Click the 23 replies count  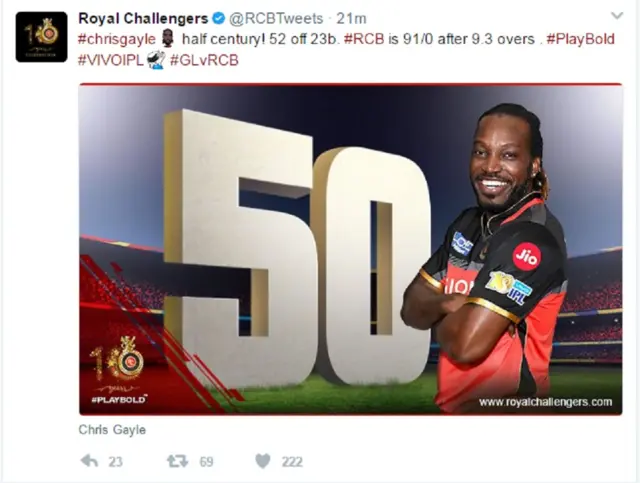pyautogui.click(x=116, y=462)
